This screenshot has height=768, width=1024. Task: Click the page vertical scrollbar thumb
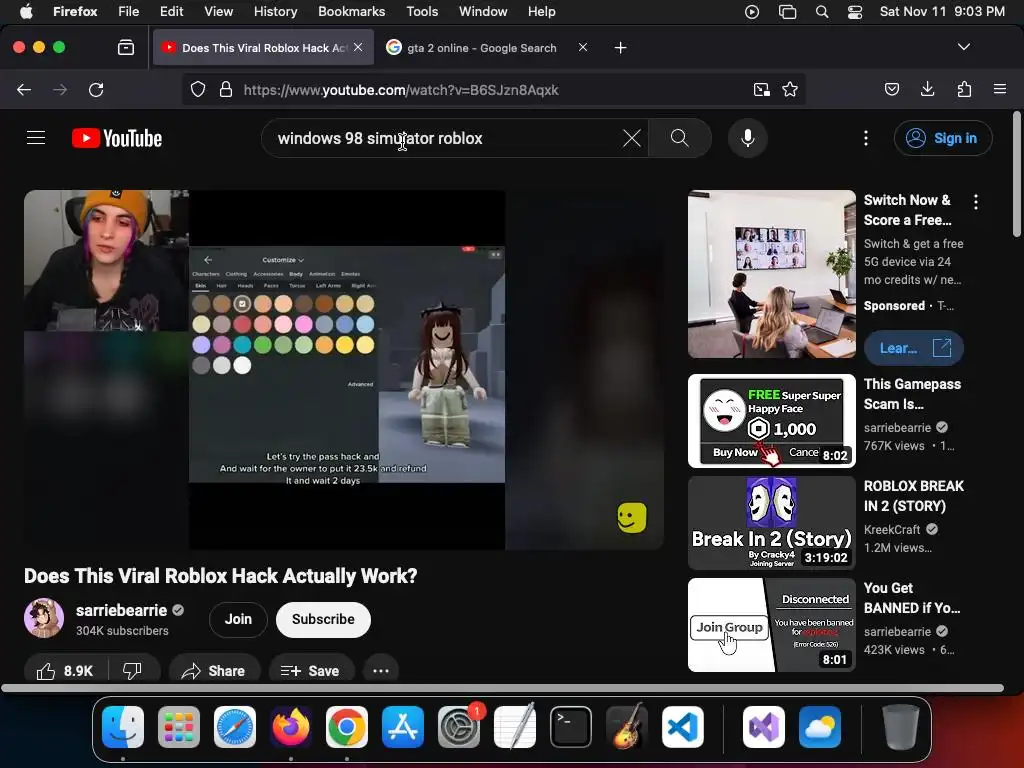click(x=1017, y=174)
